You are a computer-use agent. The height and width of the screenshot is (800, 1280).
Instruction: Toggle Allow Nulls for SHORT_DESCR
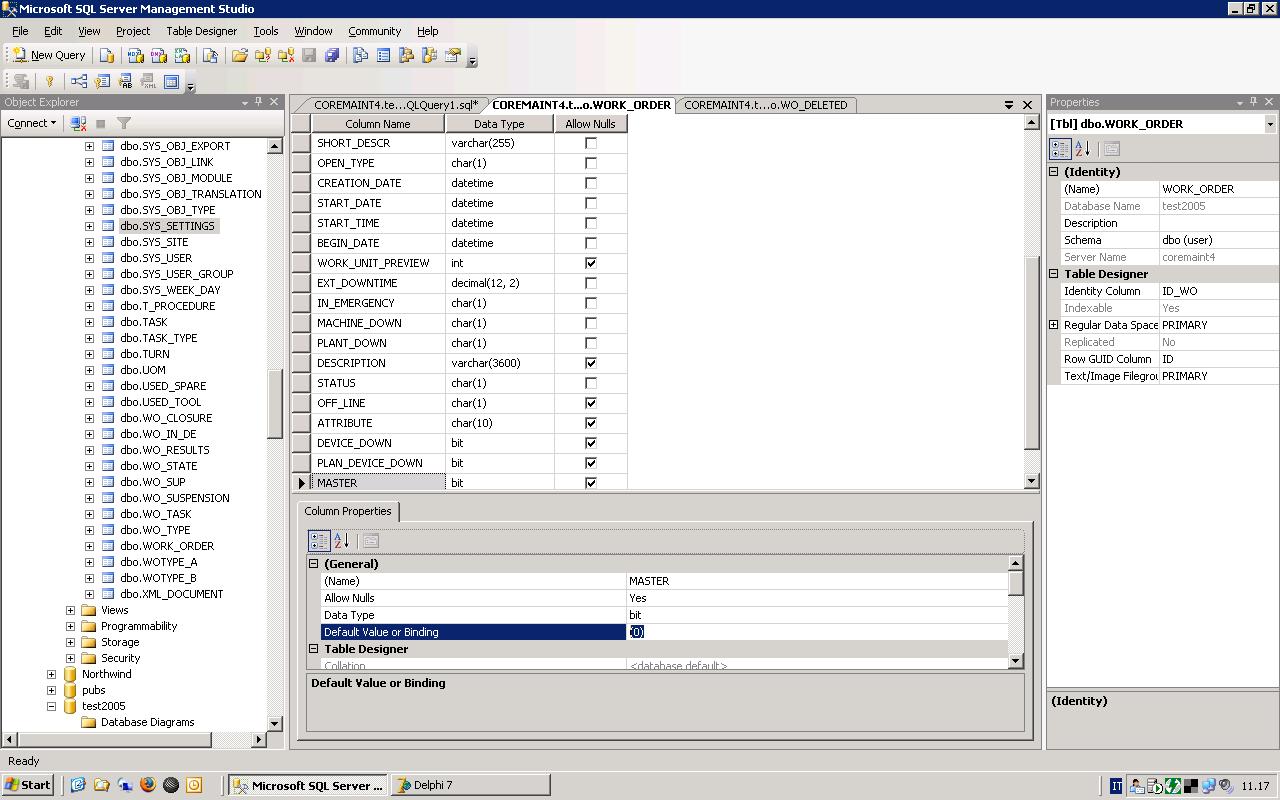click(591, 143)
